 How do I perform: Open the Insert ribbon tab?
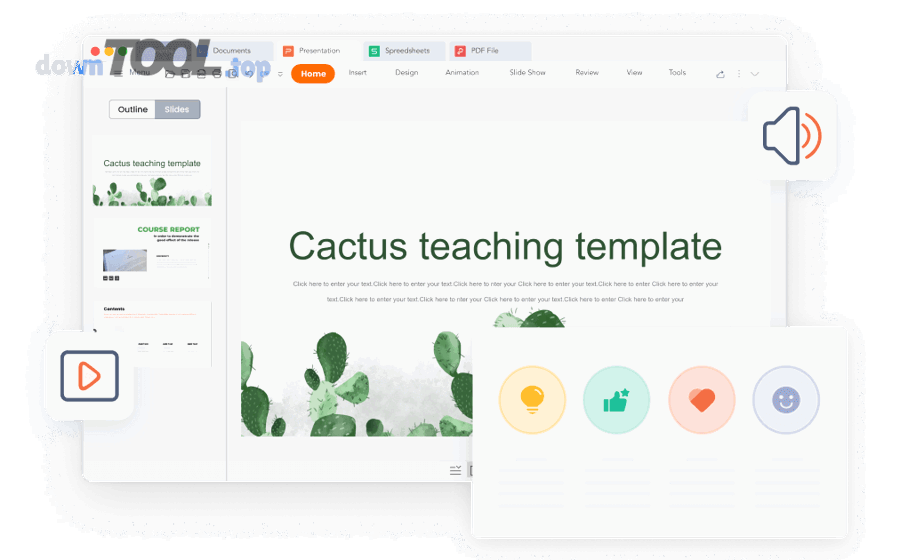click(357, 73)
